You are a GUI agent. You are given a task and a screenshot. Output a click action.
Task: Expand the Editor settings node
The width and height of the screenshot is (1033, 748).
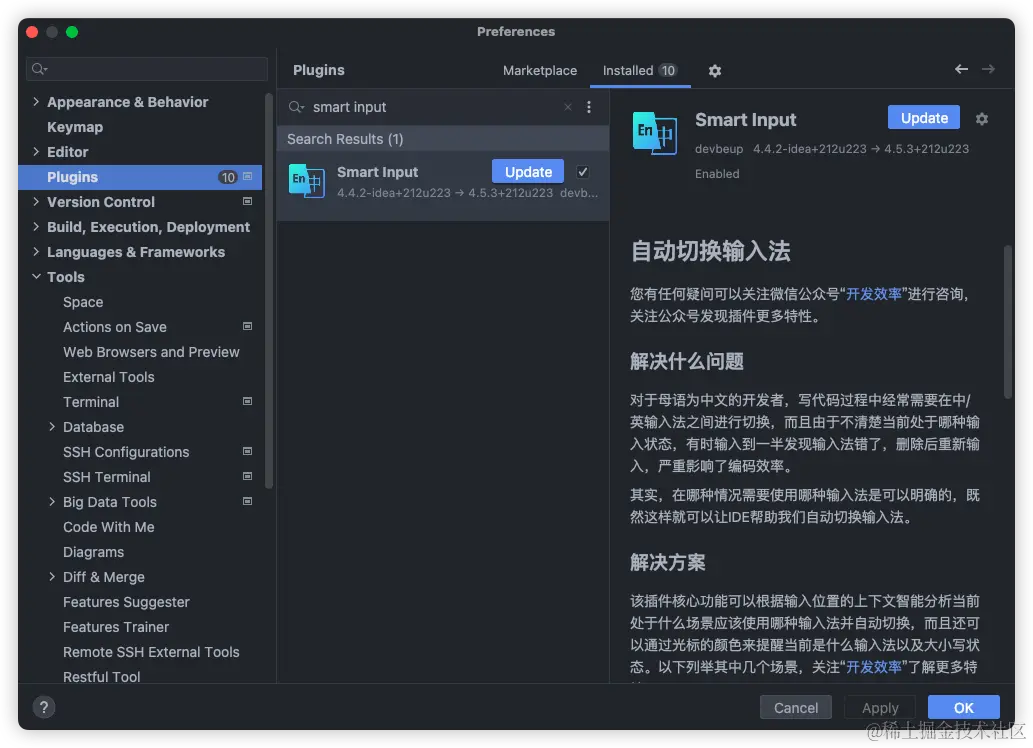[x=36, y=152]
